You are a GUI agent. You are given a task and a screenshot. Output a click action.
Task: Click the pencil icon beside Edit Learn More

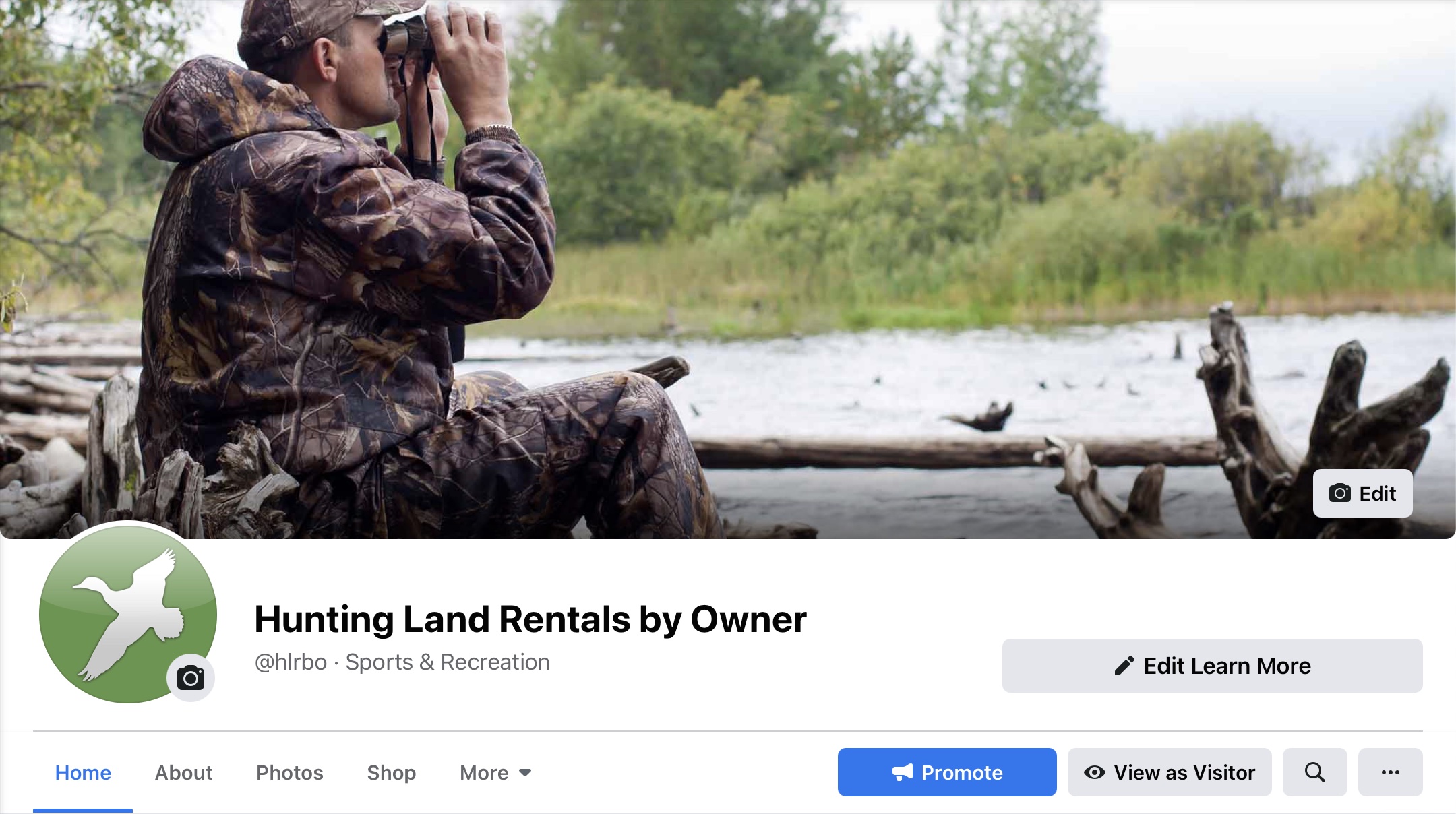(x=1124, y=666)
